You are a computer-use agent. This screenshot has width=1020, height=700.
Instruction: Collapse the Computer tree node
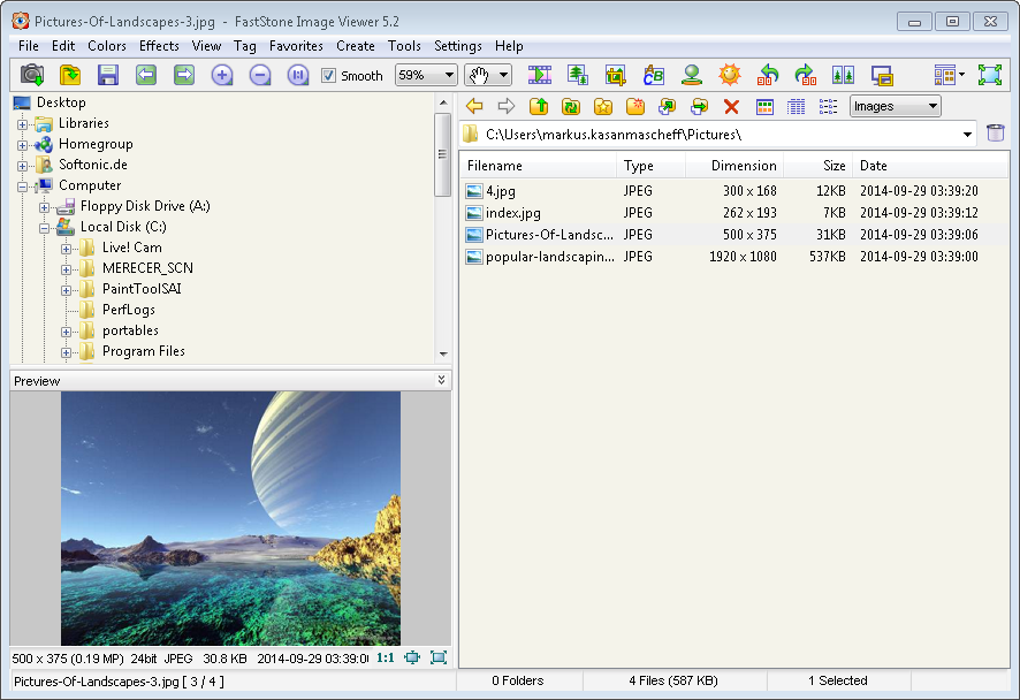pos(22,186)
